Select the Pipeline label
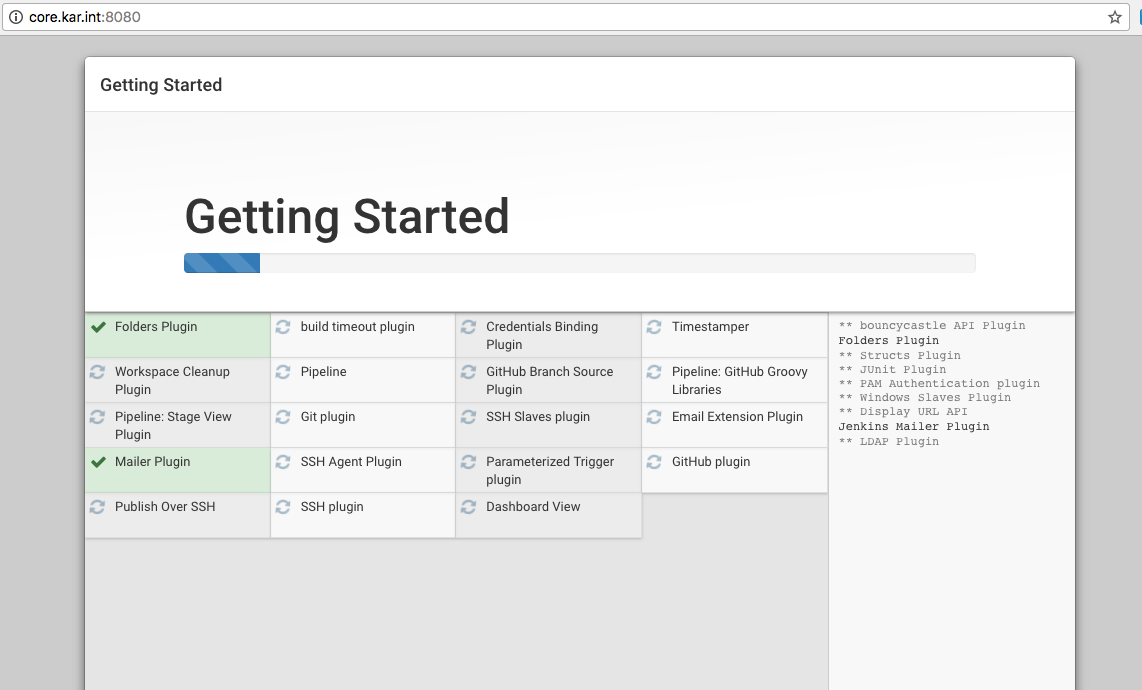The height and width of the screenshot is (690, 1142). click(323, 372)
